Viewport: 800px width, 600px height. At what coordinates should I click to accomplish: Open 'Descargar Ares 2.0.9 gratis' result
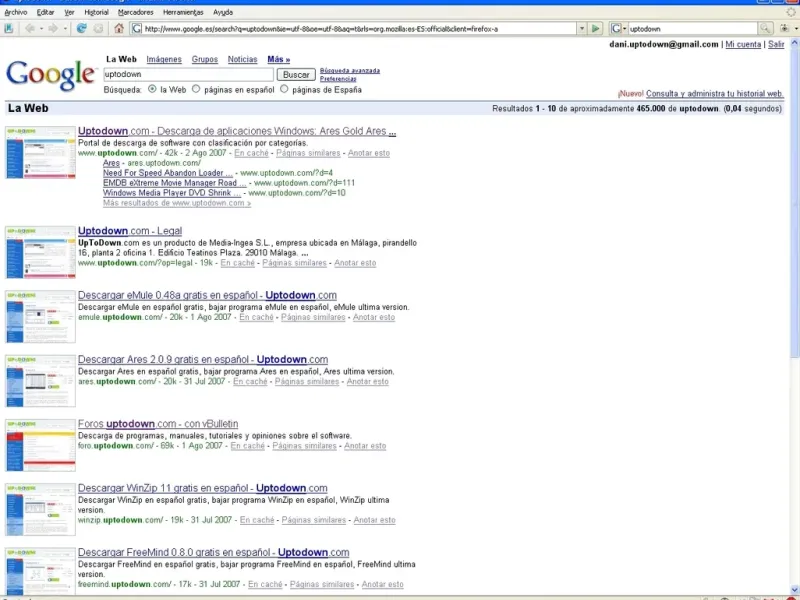click(203, 360)
